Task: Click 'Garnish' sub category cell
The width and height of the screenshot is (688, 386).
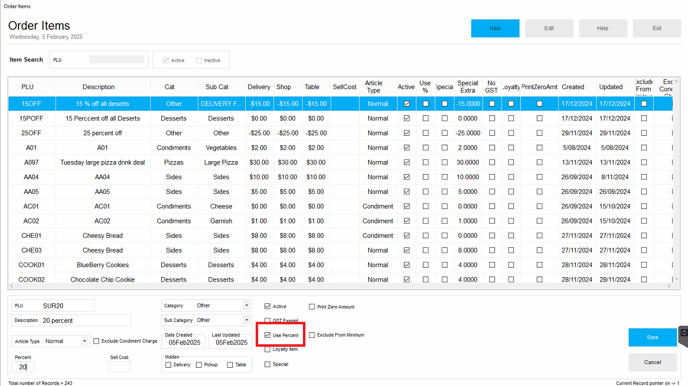Action: pyautogui.click(x=221, y=221)
